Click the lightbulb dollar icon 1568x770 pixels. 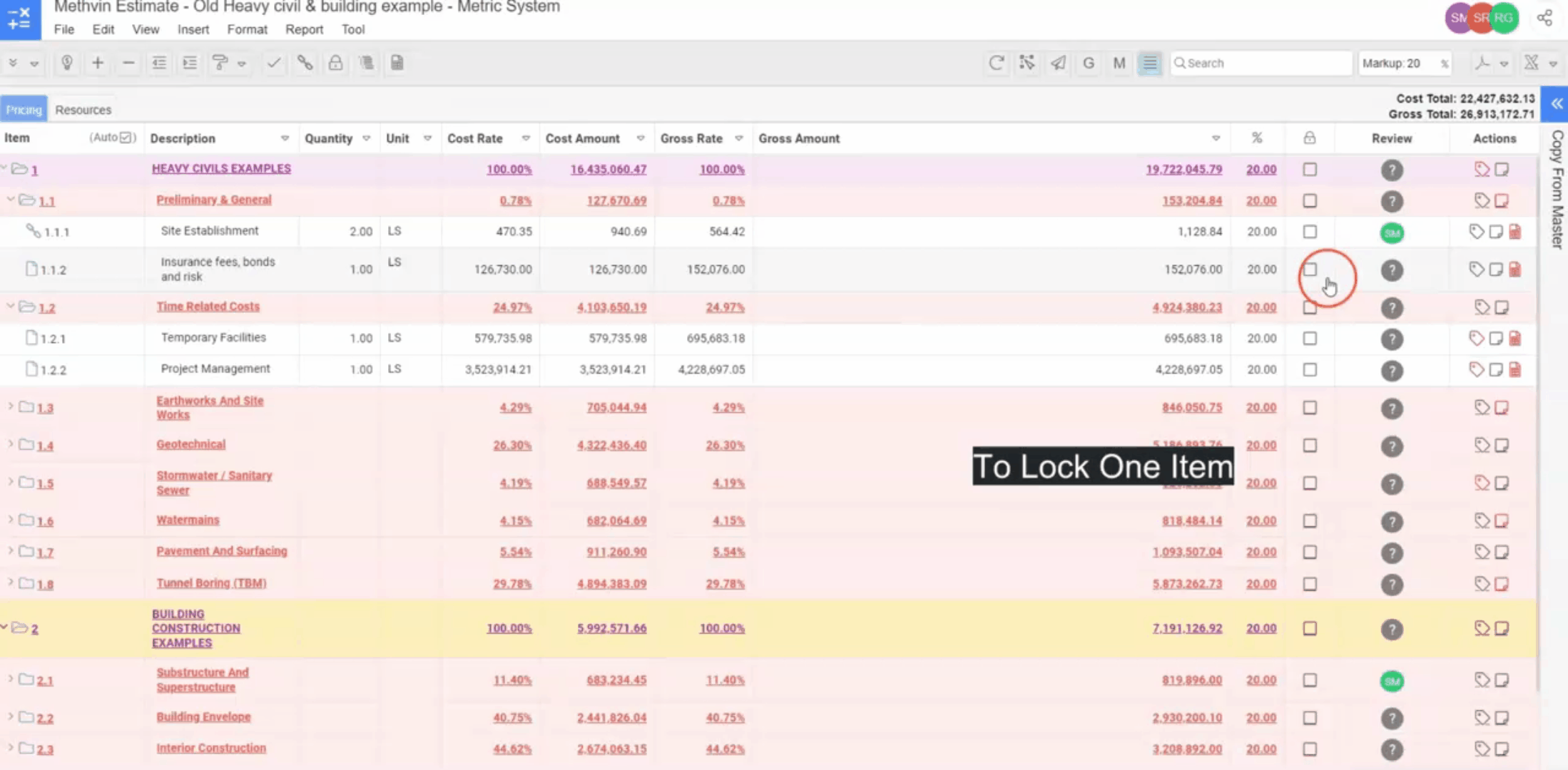(67, 63)
